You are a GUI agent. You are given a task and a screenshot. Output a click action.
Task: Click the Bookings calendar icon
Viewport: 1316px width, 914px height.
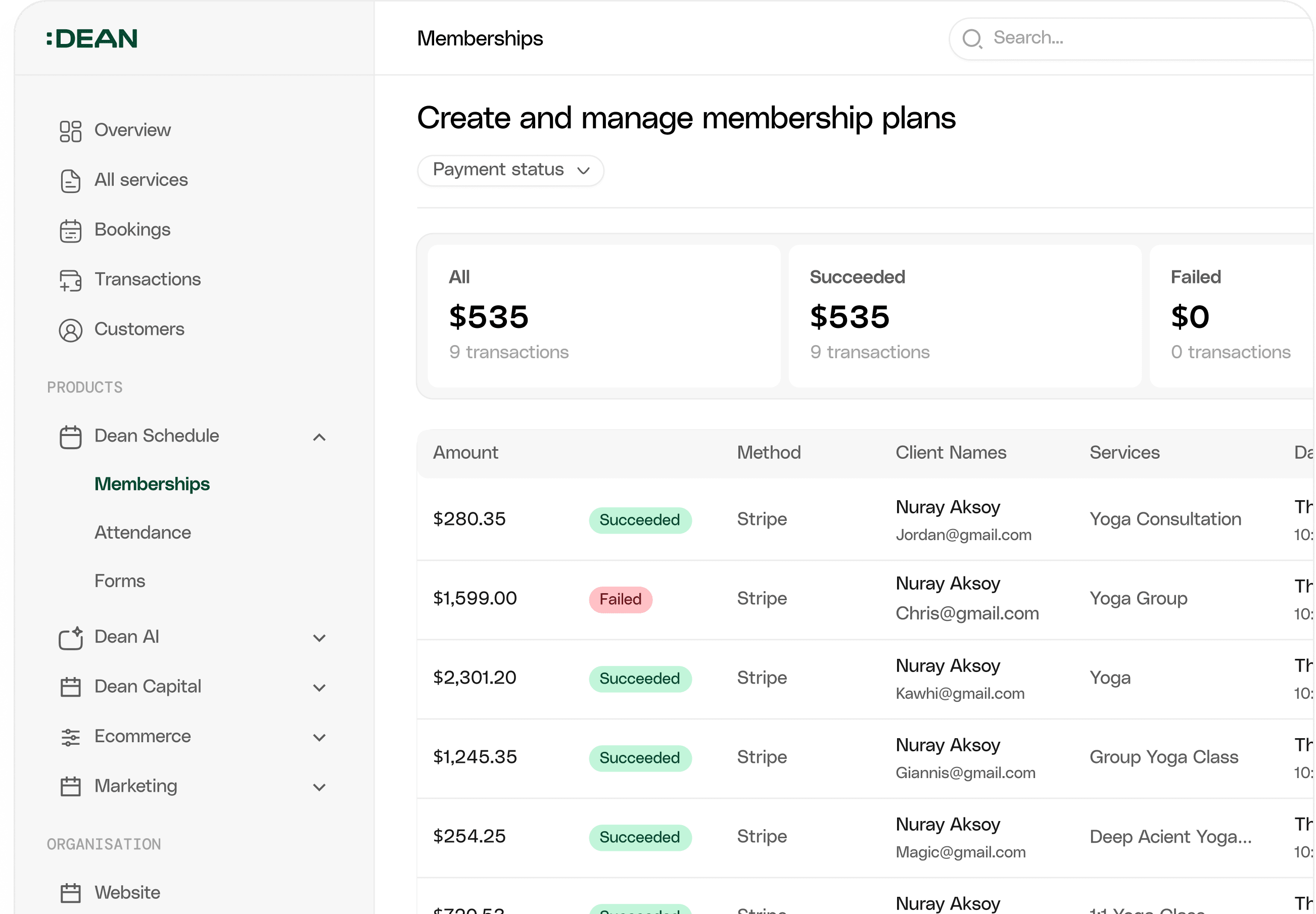(70, 230)
